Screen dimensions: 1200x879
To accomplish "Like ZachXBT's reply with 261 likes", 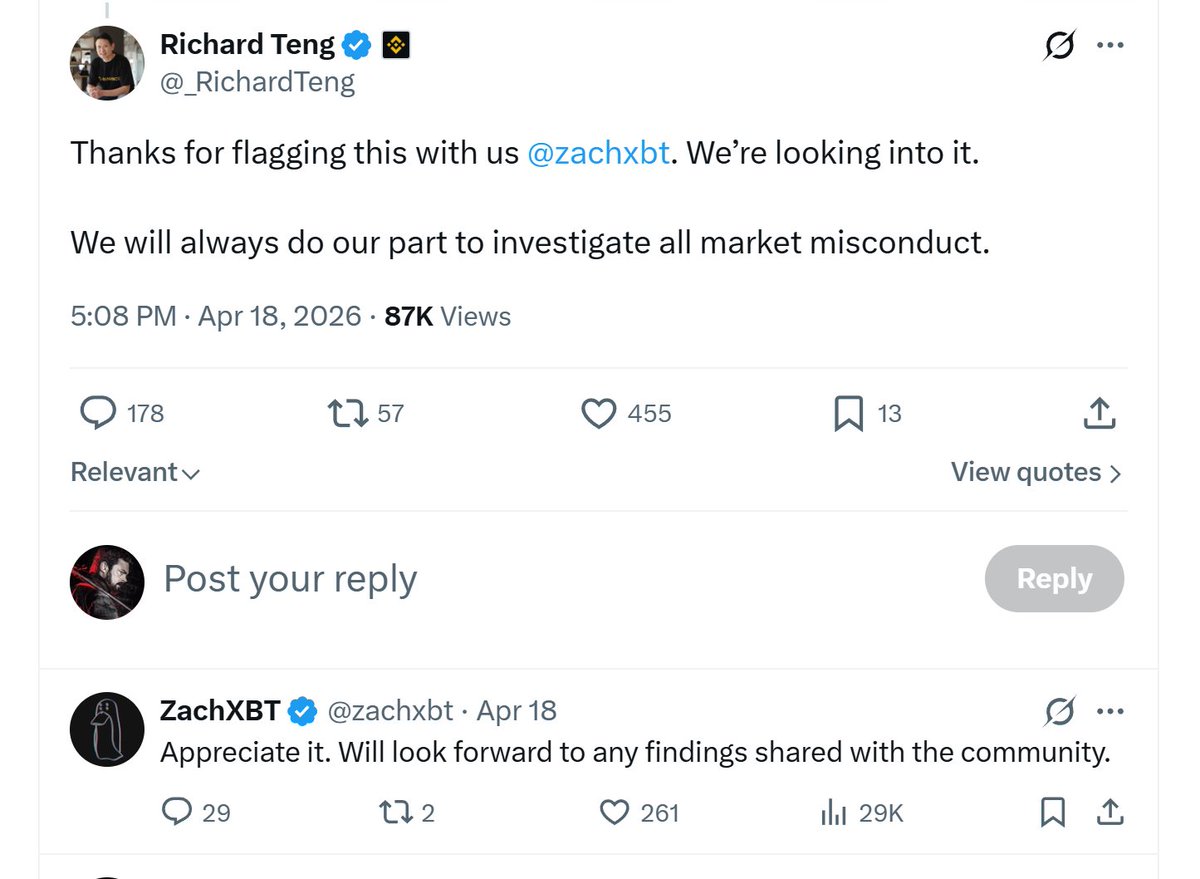I will click(614, 813).
